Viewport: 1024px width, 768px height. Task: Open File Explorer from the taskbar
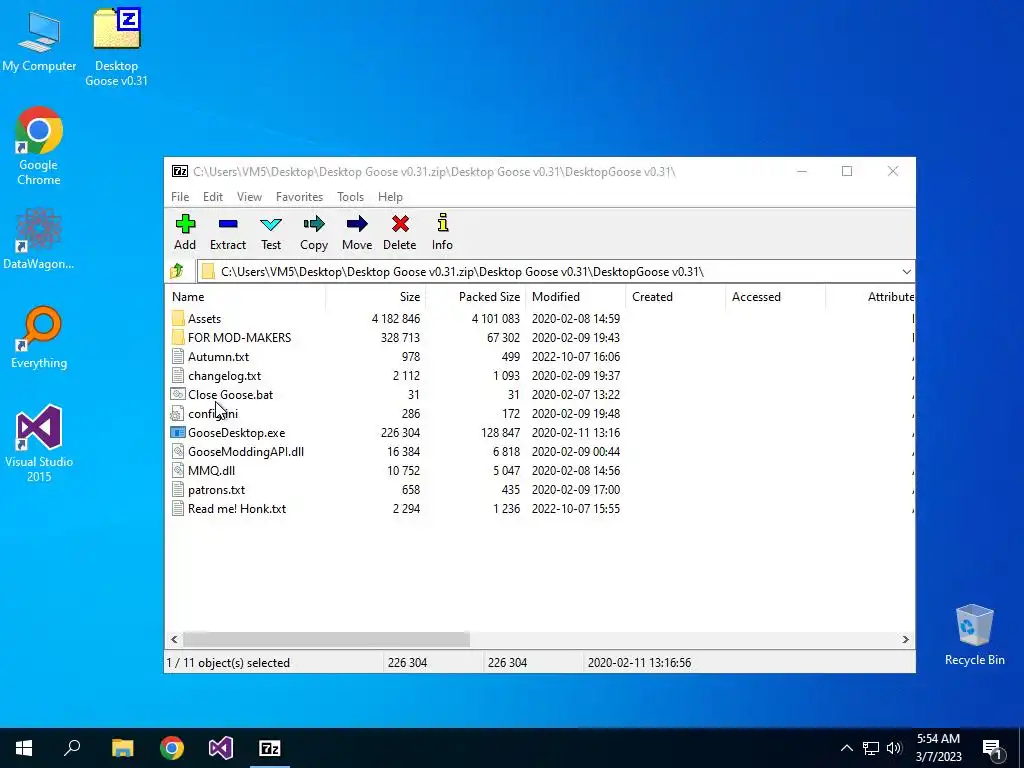tap(122, 748)
